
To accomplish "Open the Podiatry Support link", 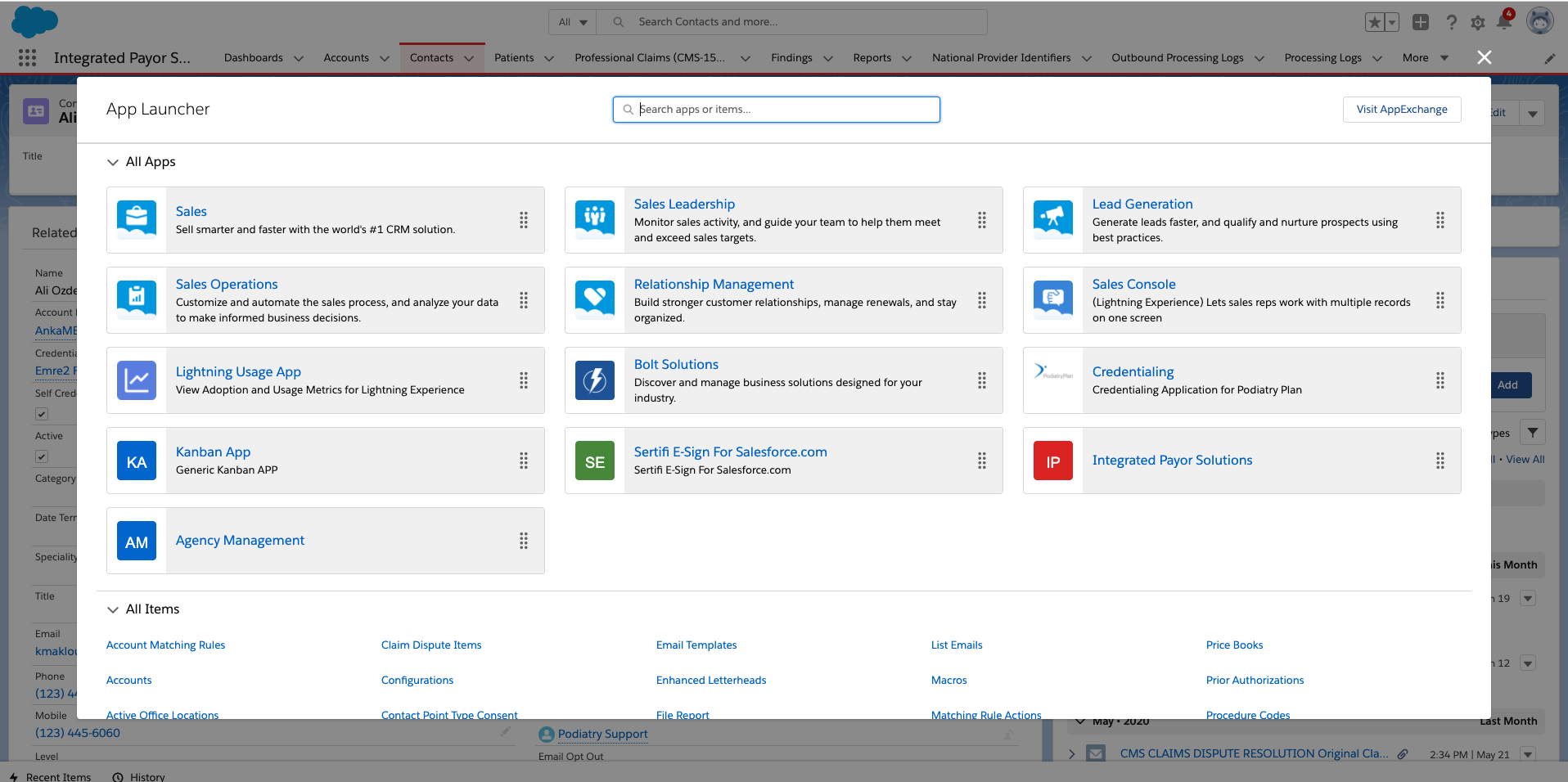I will [x=602, y=734].
